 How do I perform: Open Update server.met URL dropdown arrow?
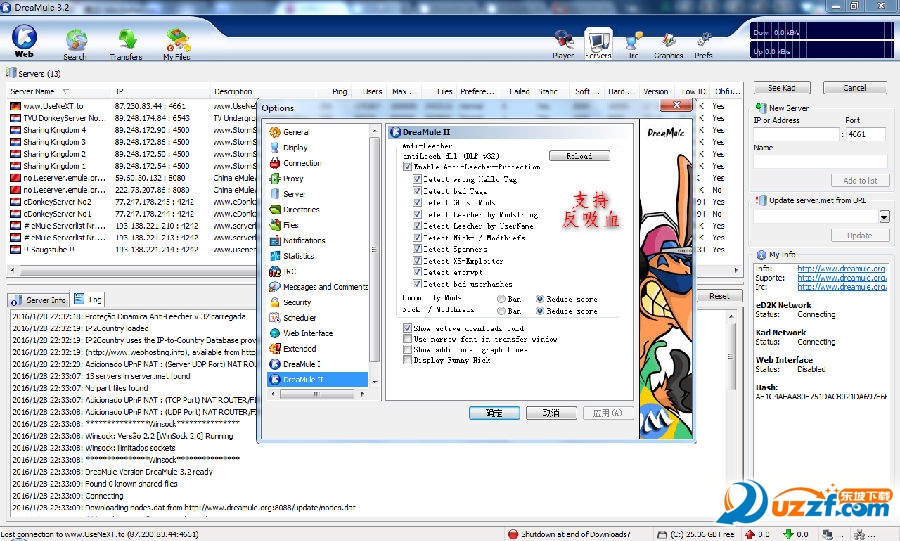[884, 217]
